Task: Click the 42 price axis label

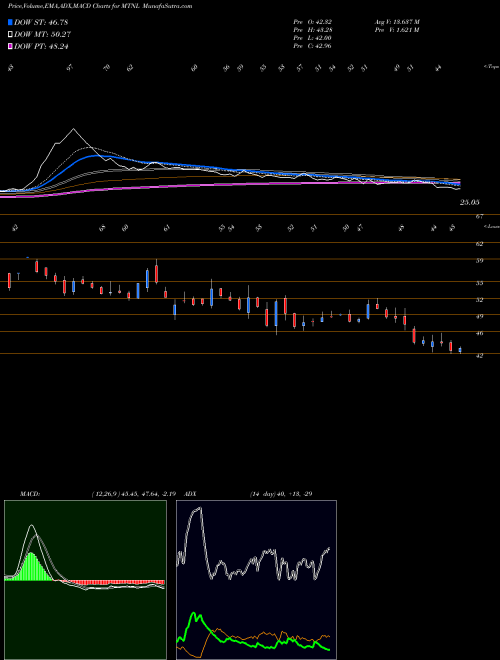Action: click(479, 355)
